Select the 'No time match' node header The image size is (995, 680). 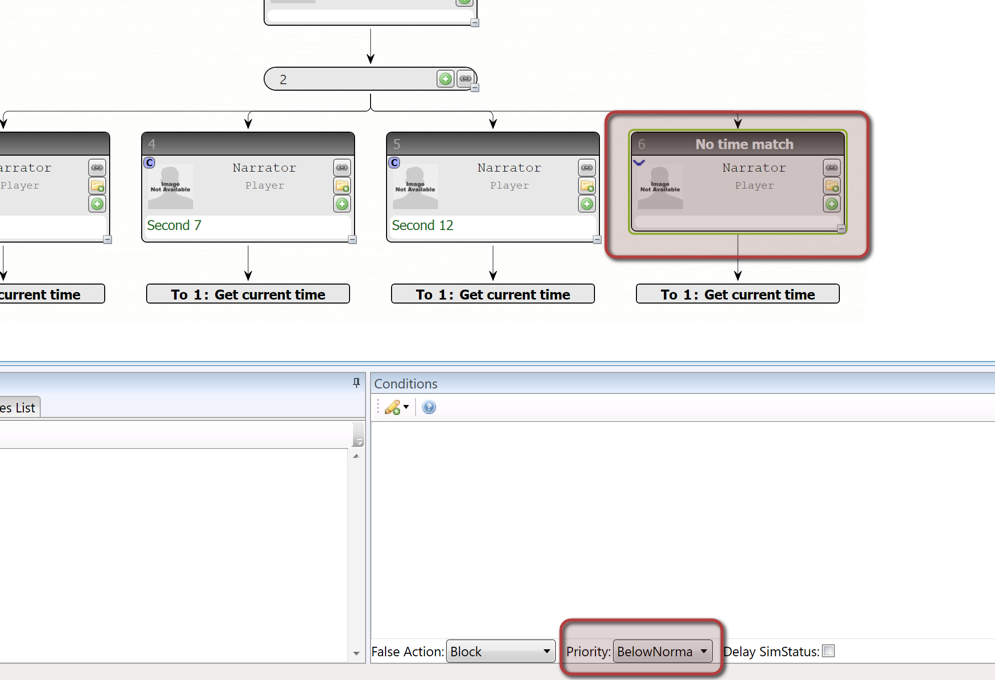[x=743, y=144]
